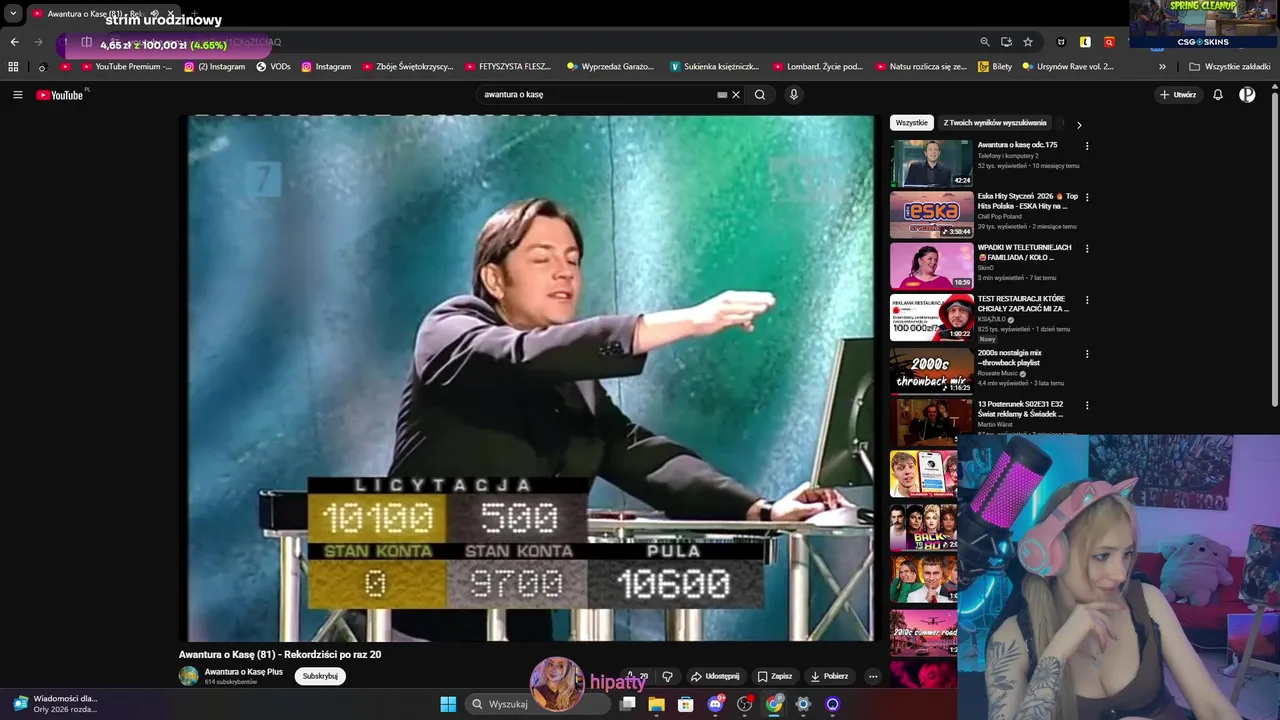Open the VODs bookmark

(273, 67)
